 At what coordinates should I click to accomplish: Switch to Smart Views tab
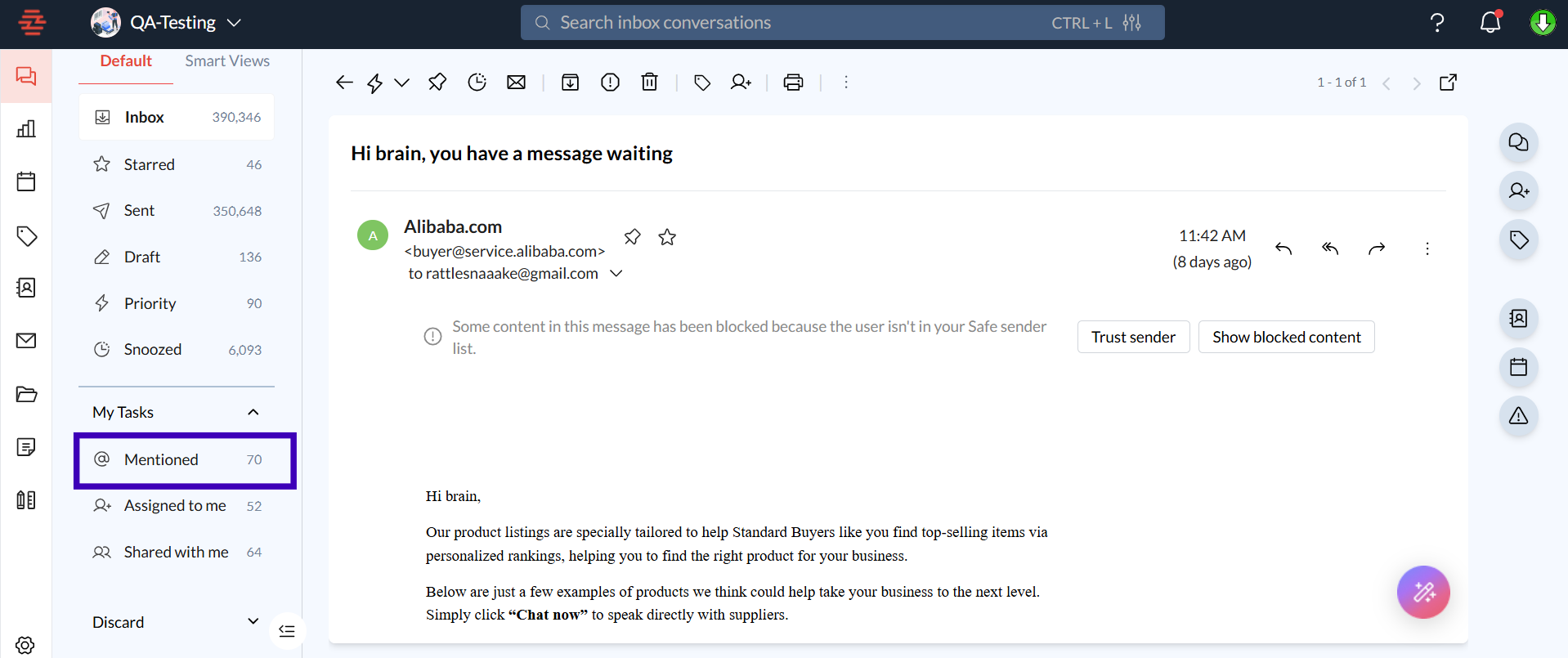pos(226,61)
